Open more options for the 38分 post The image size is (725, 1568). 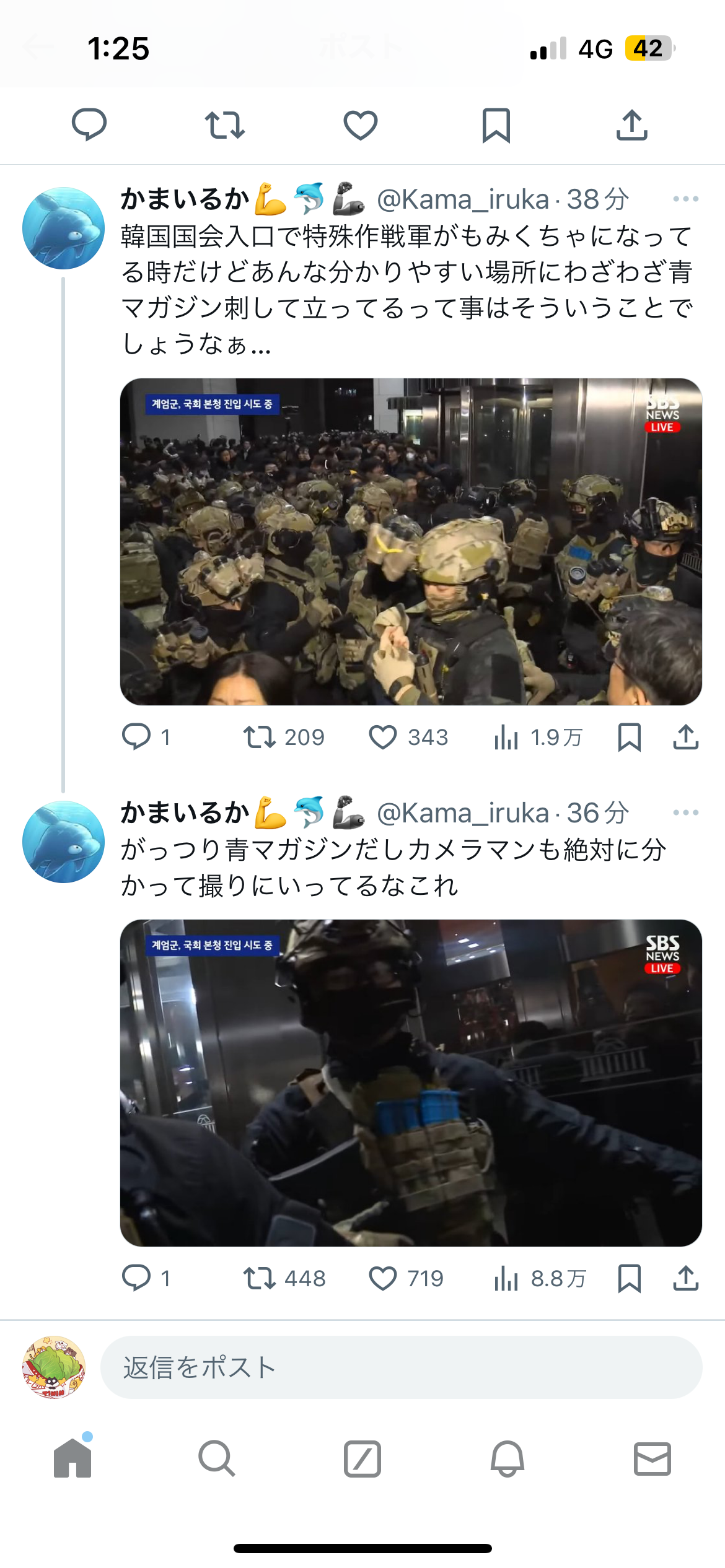coord(686,199)
